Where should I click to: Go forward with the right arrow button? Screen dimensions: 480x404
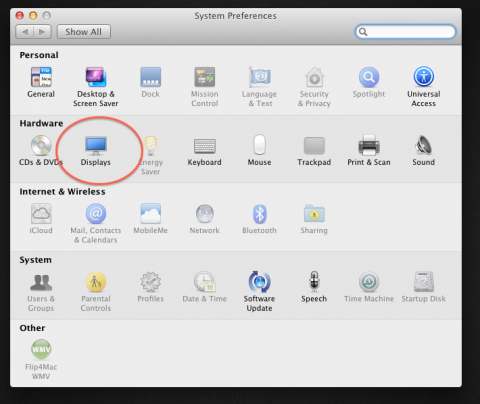point(42,32)
